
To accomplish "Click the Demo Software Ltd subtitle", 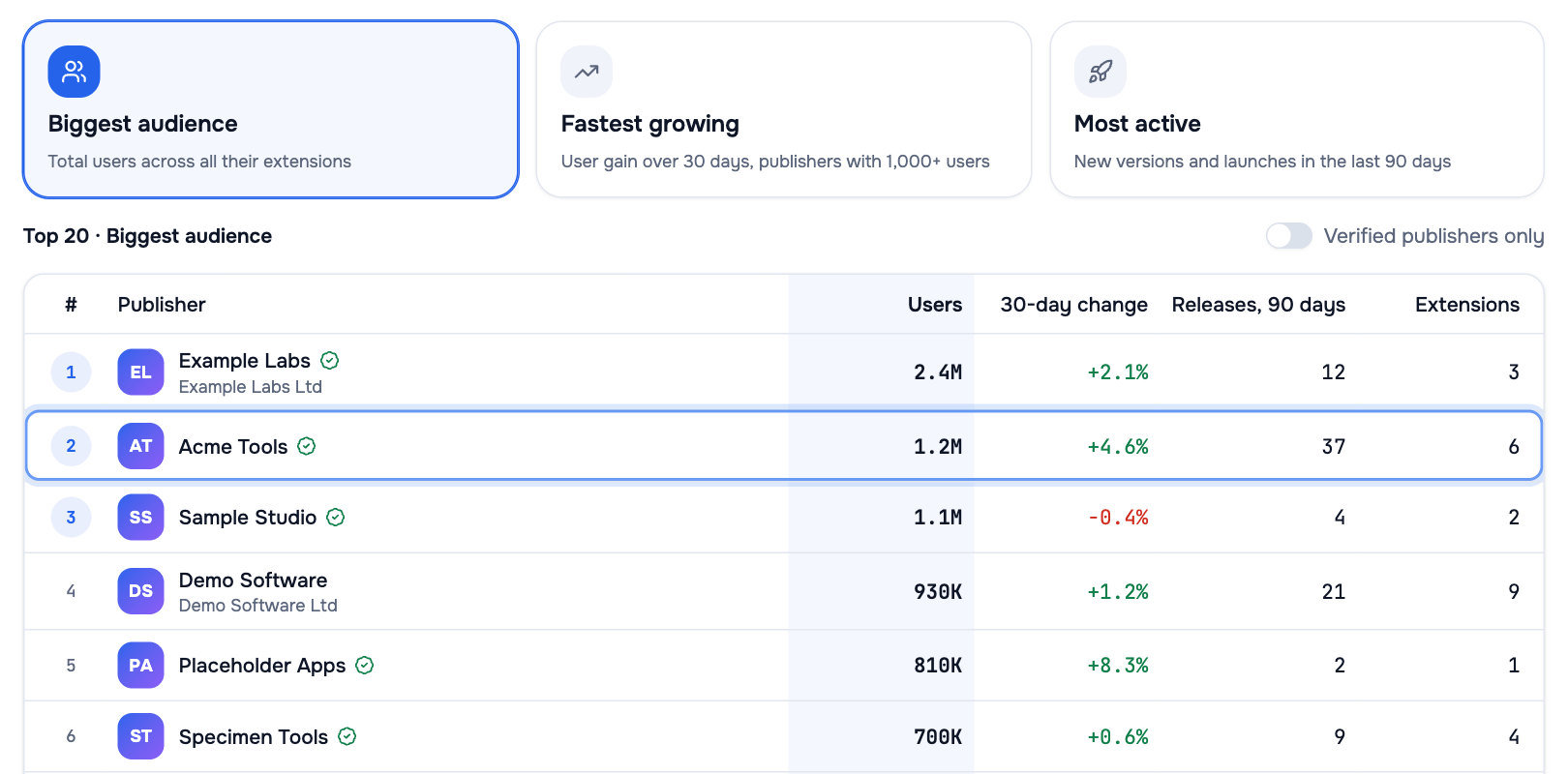I will pos(258,605).
